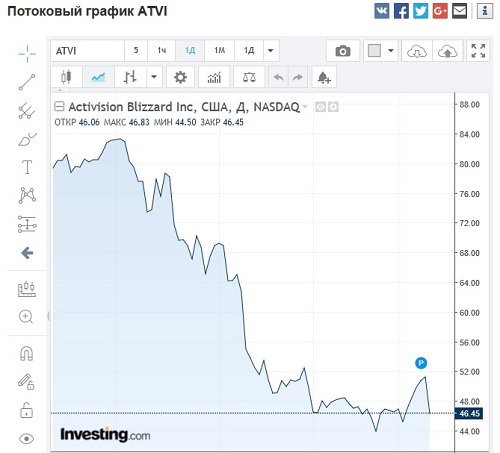The width and height of the screenshot is (500, 453).
Task: Open the color swatch picker
Action: (x=374, y=51)
